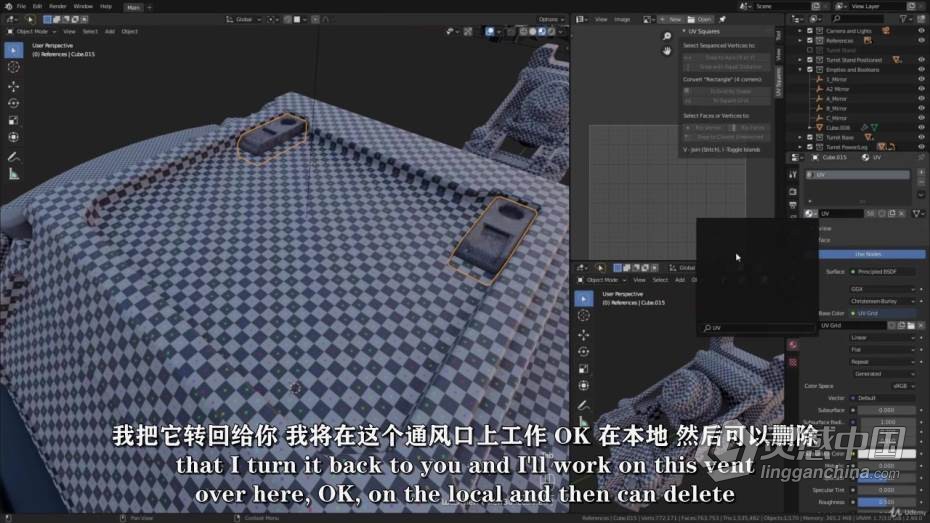The height and width of the screenshot is (523, 930).
Task: Select the Rotate tool in main viewport
Action: (x=14, y=103)
